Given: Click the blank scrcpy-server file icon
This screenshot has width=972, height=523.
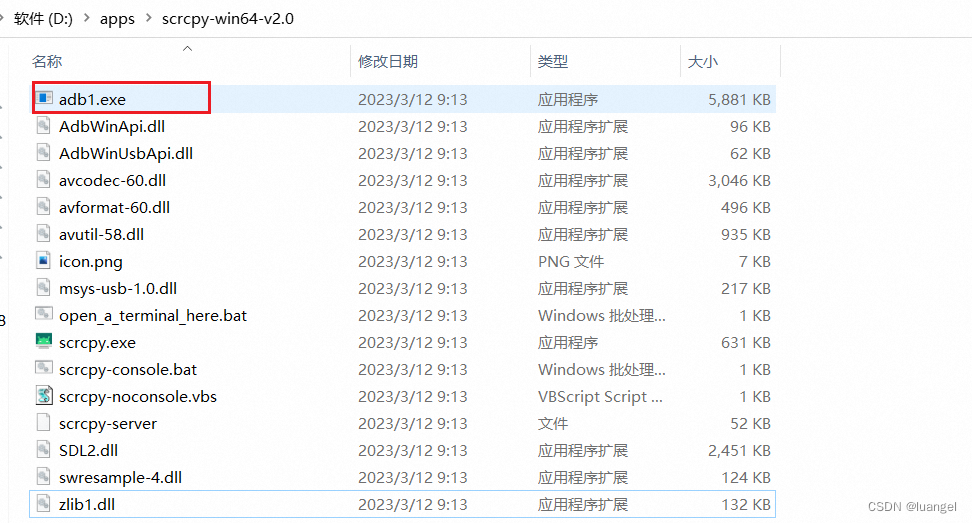Looking at the screenshot, I should coord(43,423).
